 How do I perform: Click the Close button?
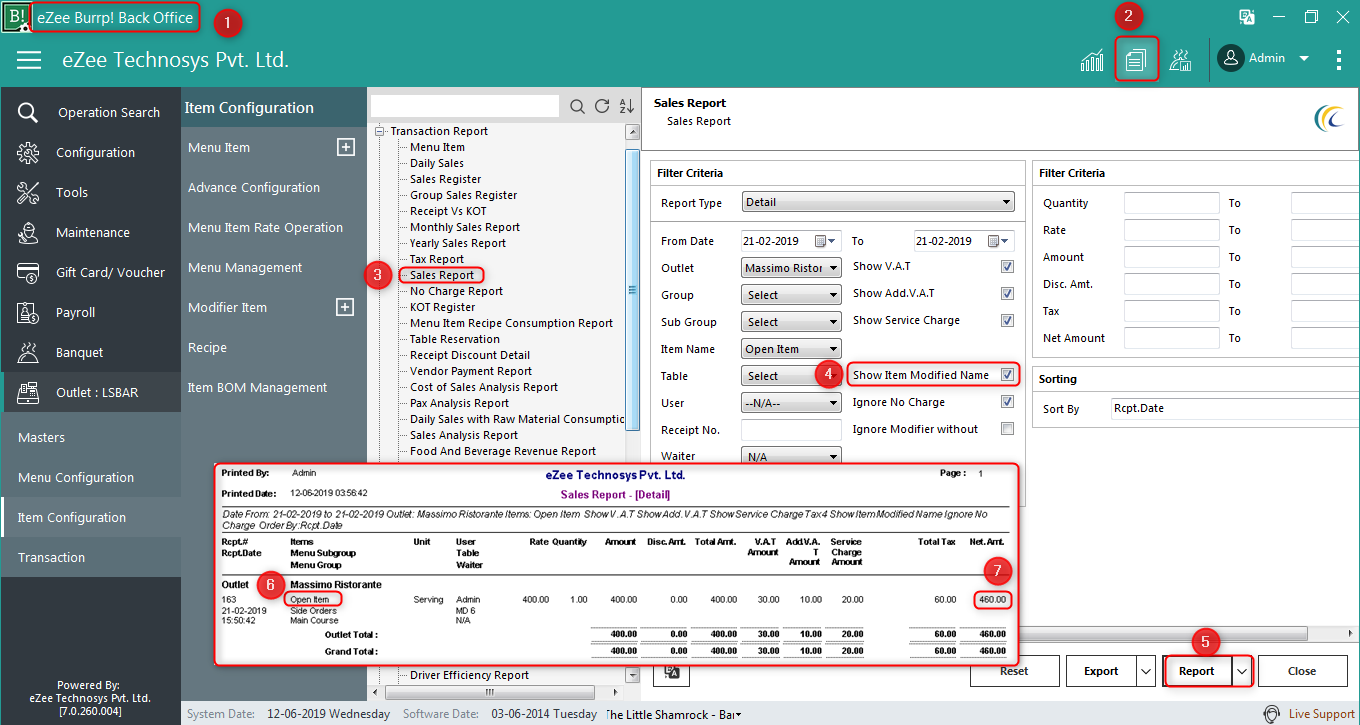click(x=1302, y=671)
